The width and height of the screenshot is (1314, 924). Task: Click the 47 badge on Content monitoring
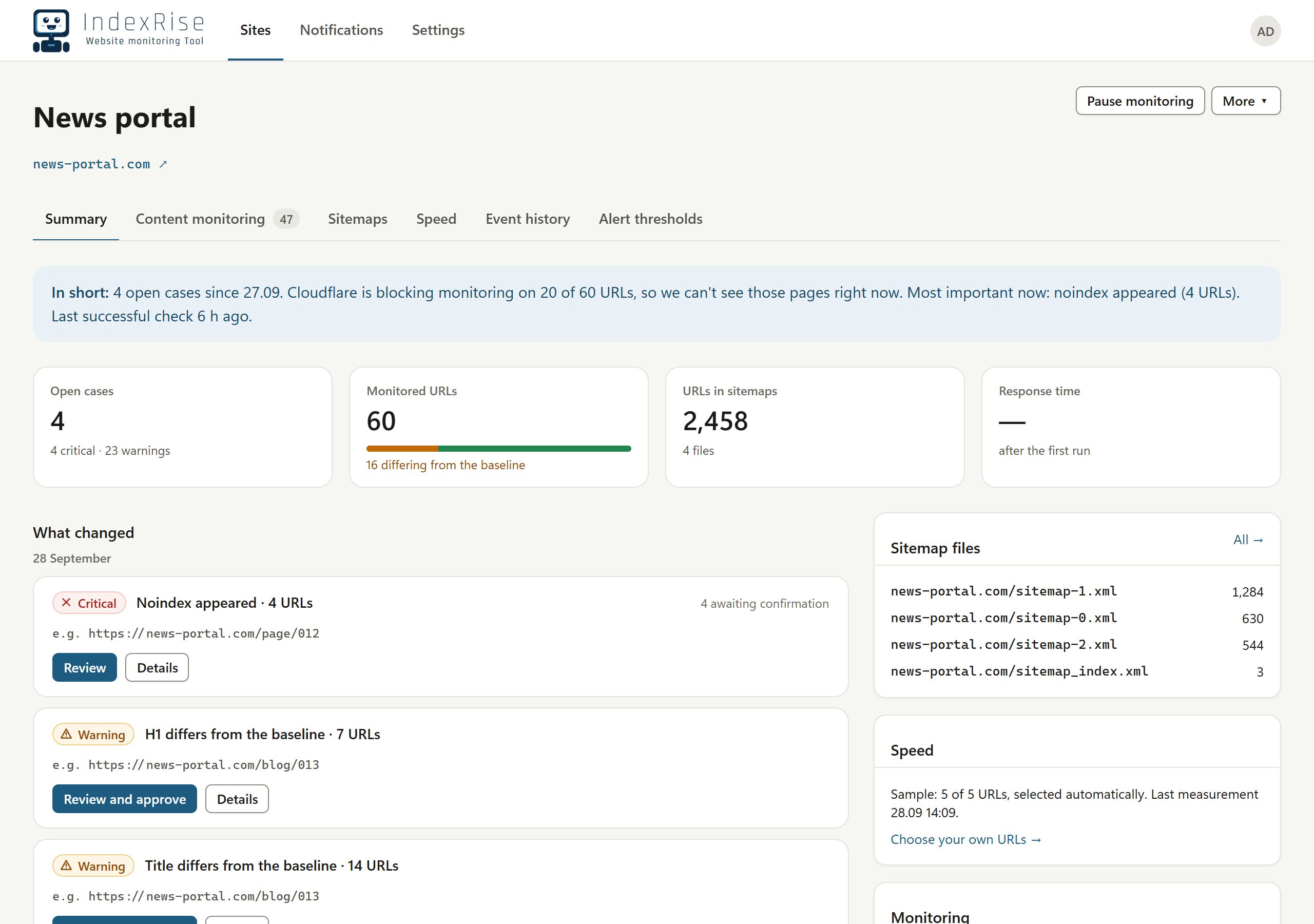pyautogui.click(x=286, y=219)
